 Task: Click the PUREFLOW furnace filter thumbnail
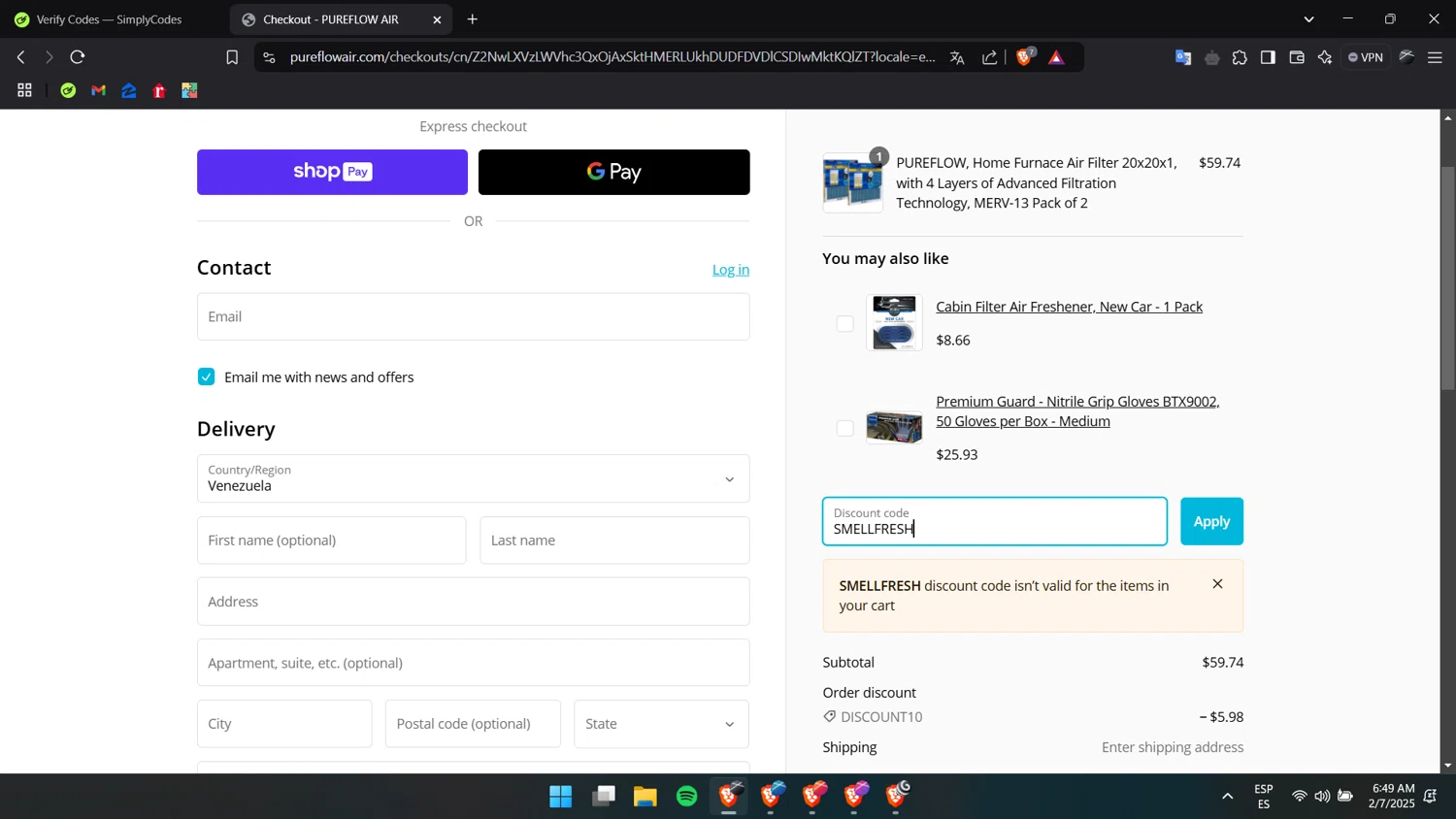click(853, 182)
